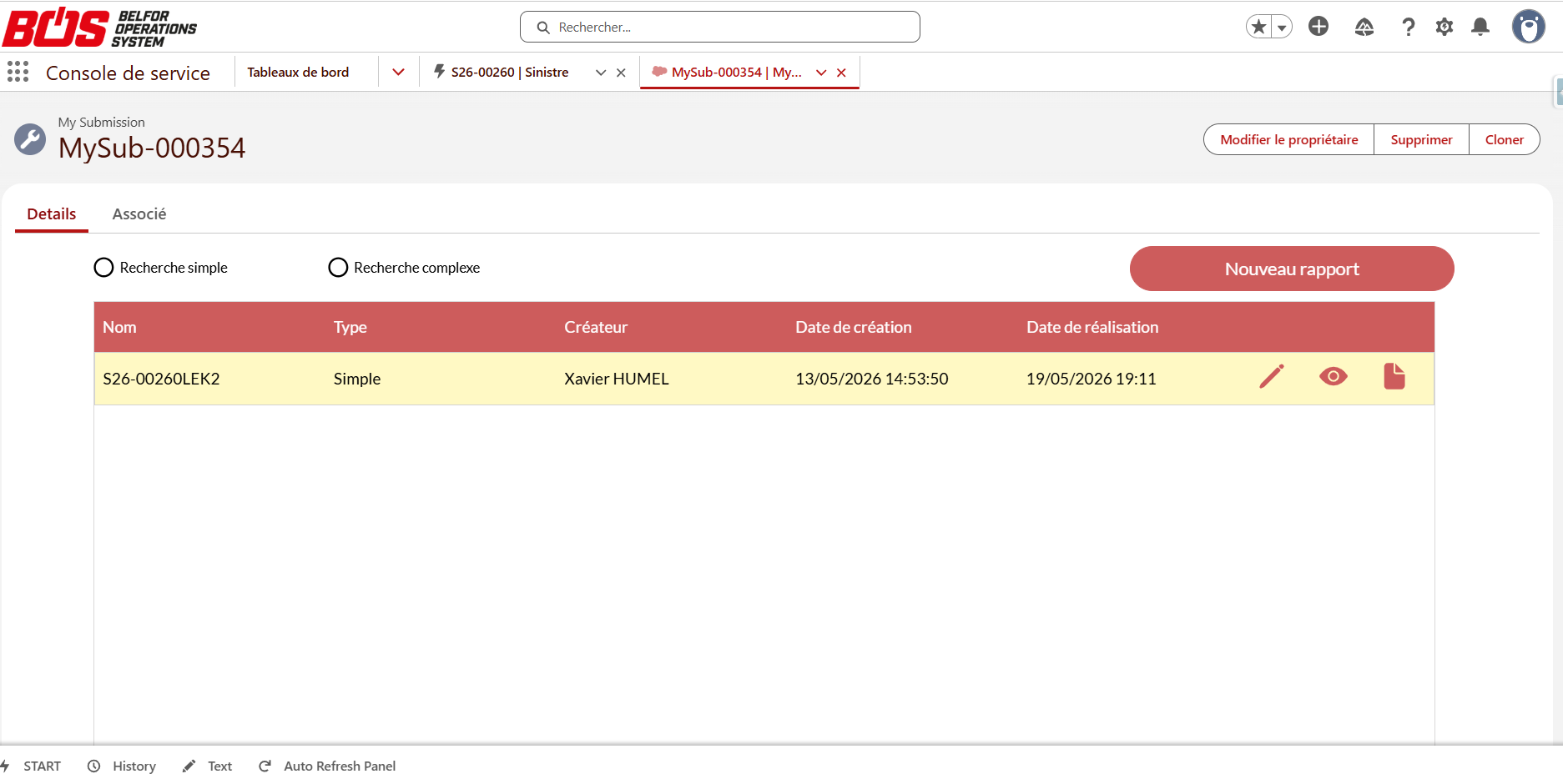
Task: Click the Date de réalisation header
Action: (1092, 327)
